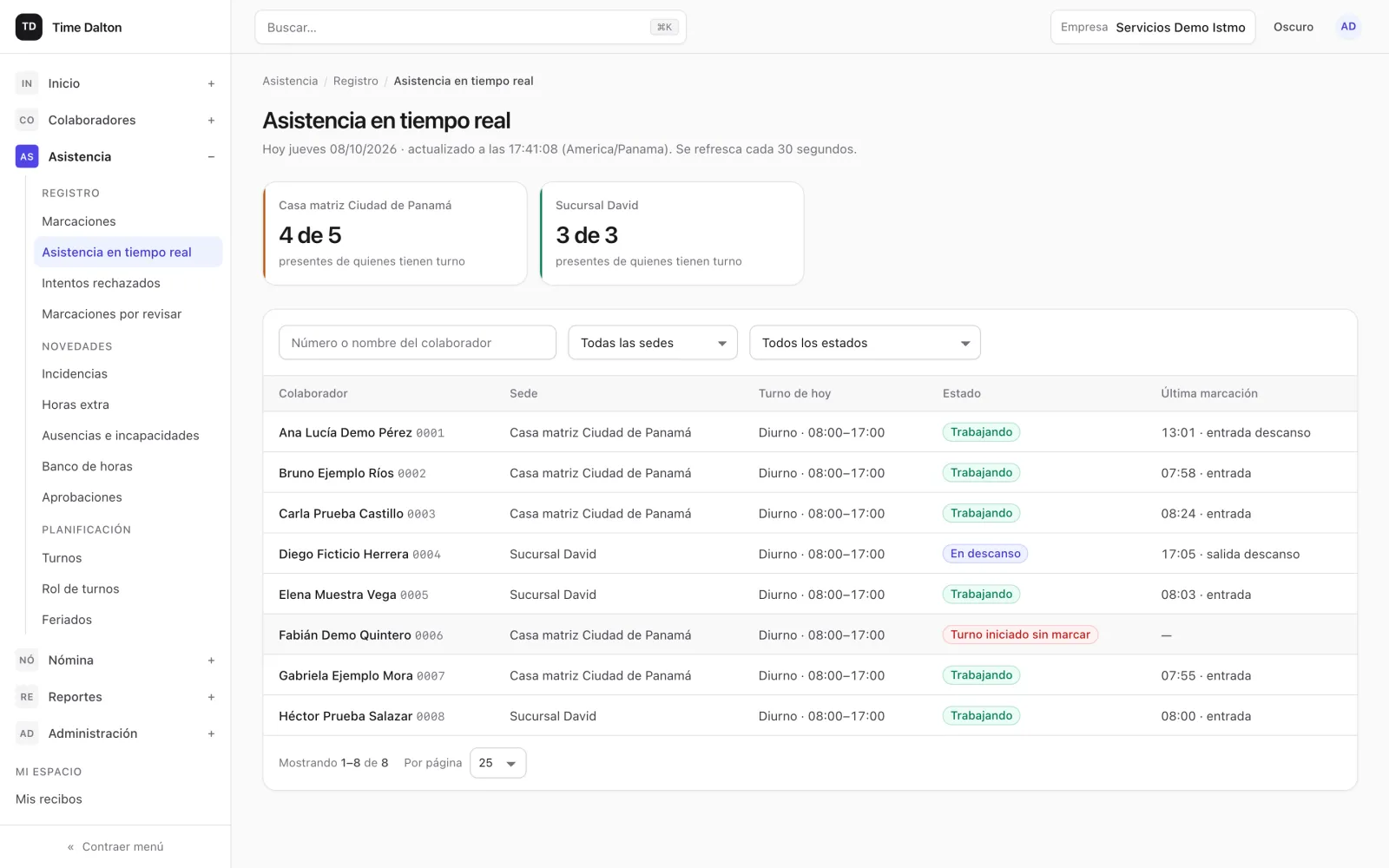Expand the Nómina section plus sign
The width and height of the screenshot is (1389, 868).
tap(211, 660)
